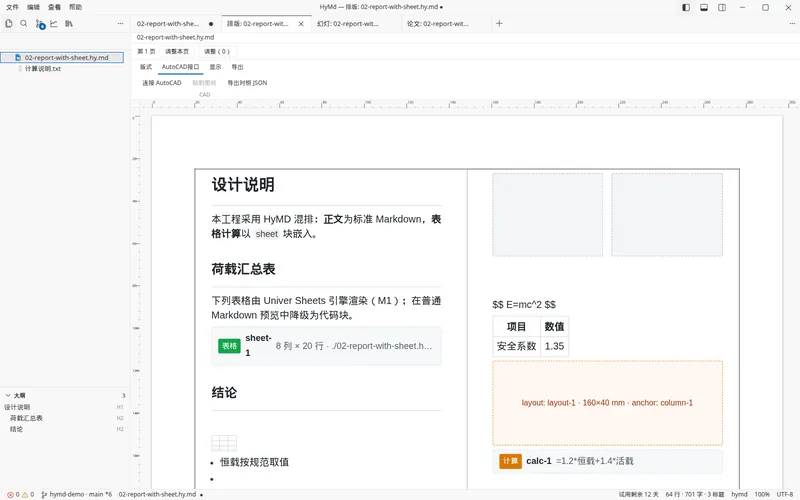Click the 第 1 页 page label
This screenshot has height=500, width=800.
click(x=146, y=52)
